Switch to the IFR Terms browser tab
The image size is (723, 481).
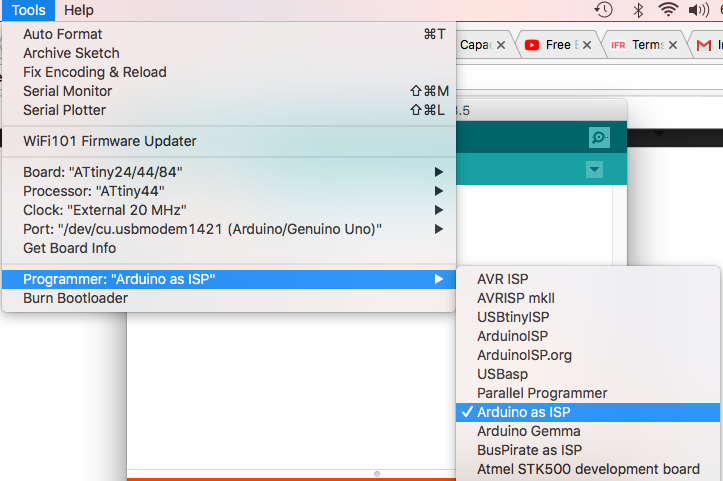[646, 45]
